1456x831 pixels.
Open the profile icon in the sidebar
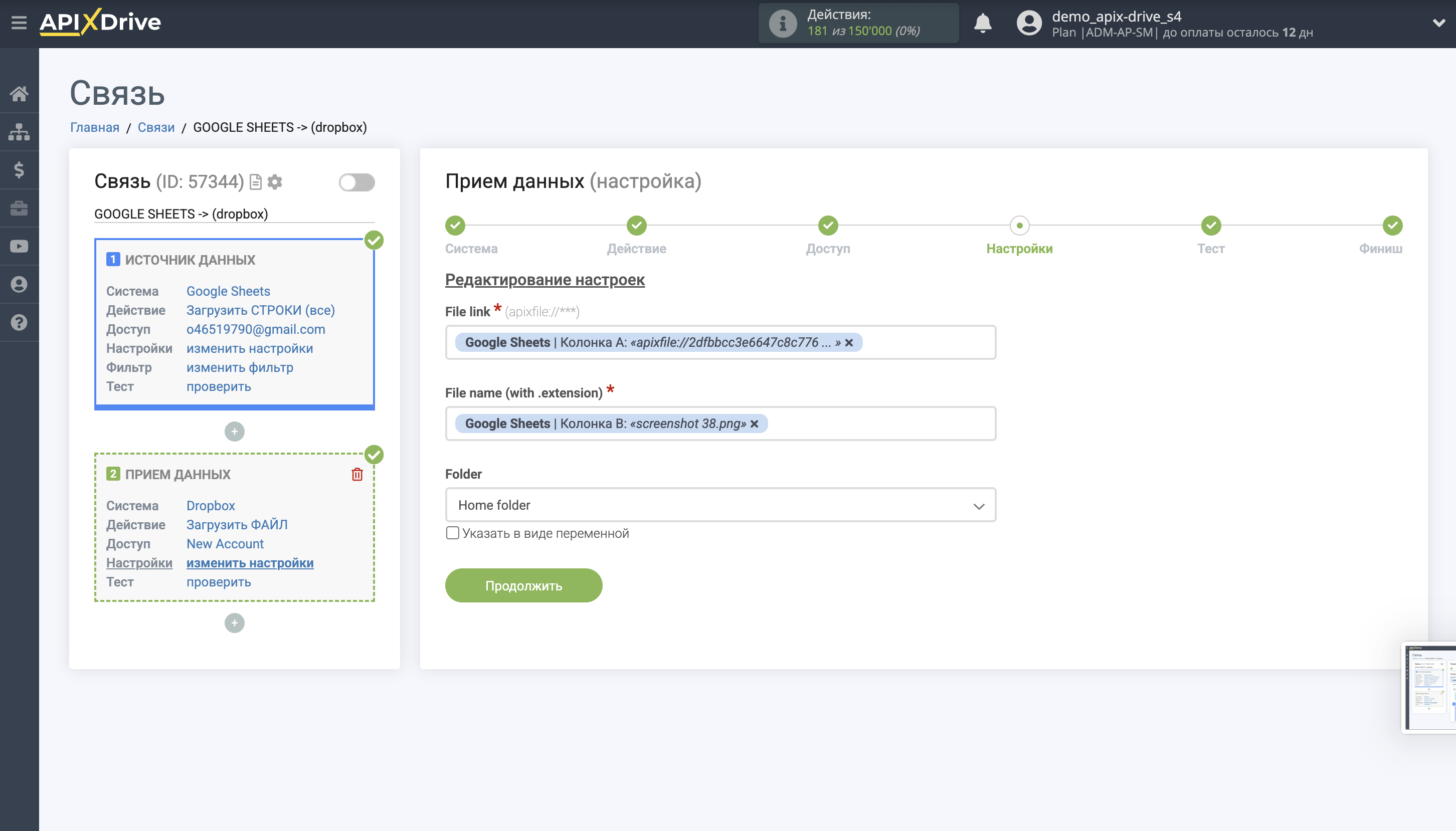[x=19, y=284]
